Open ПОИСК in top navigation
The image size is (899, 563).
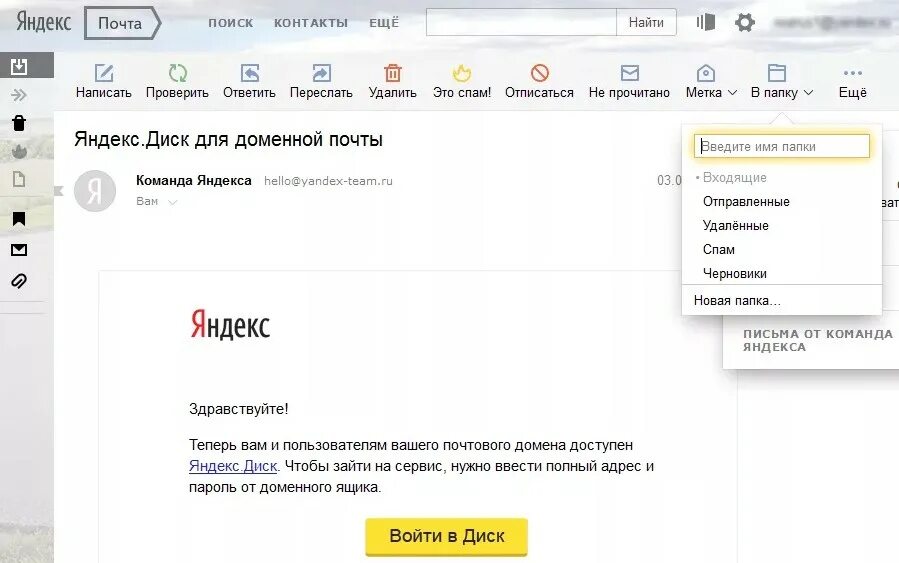tap(230, 23)
